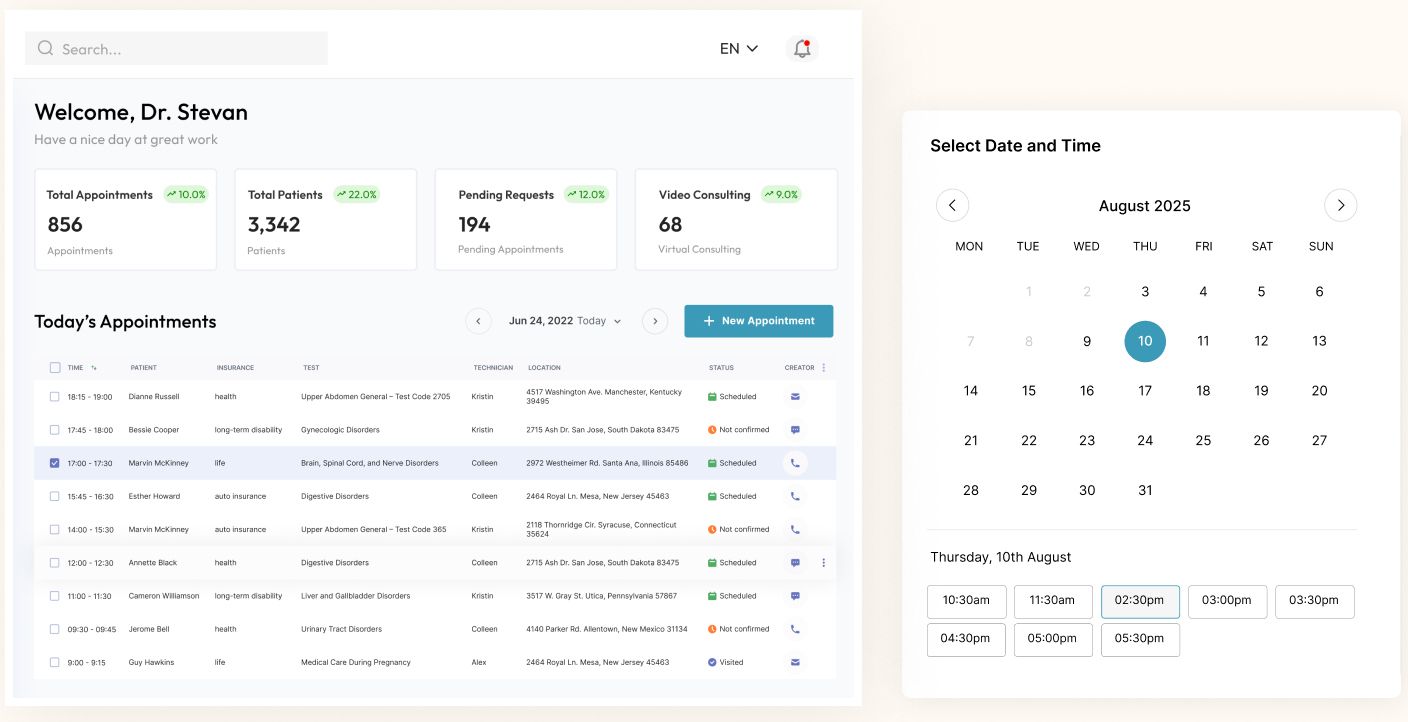Open the three-dot menu on Annette Black's row
The image size is (1408, 722).
click(823, 562)
